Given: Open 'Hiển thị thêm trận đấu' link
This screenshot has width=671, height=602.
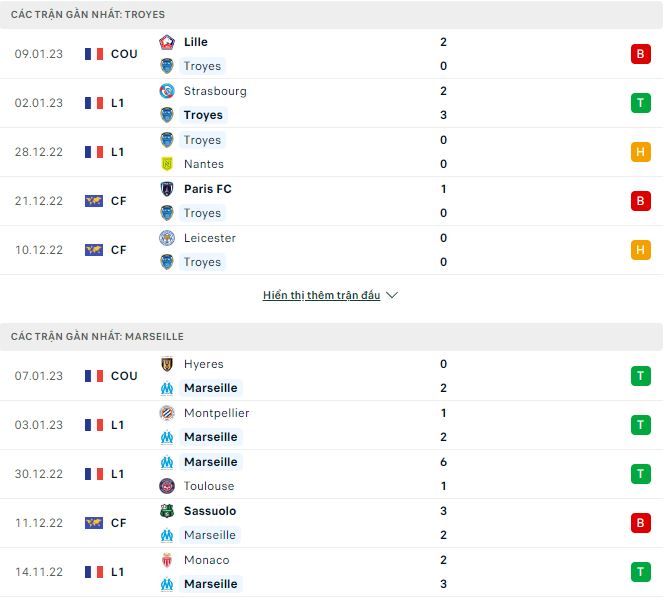Looking at the screenshot, I should [x=321, y=296].
